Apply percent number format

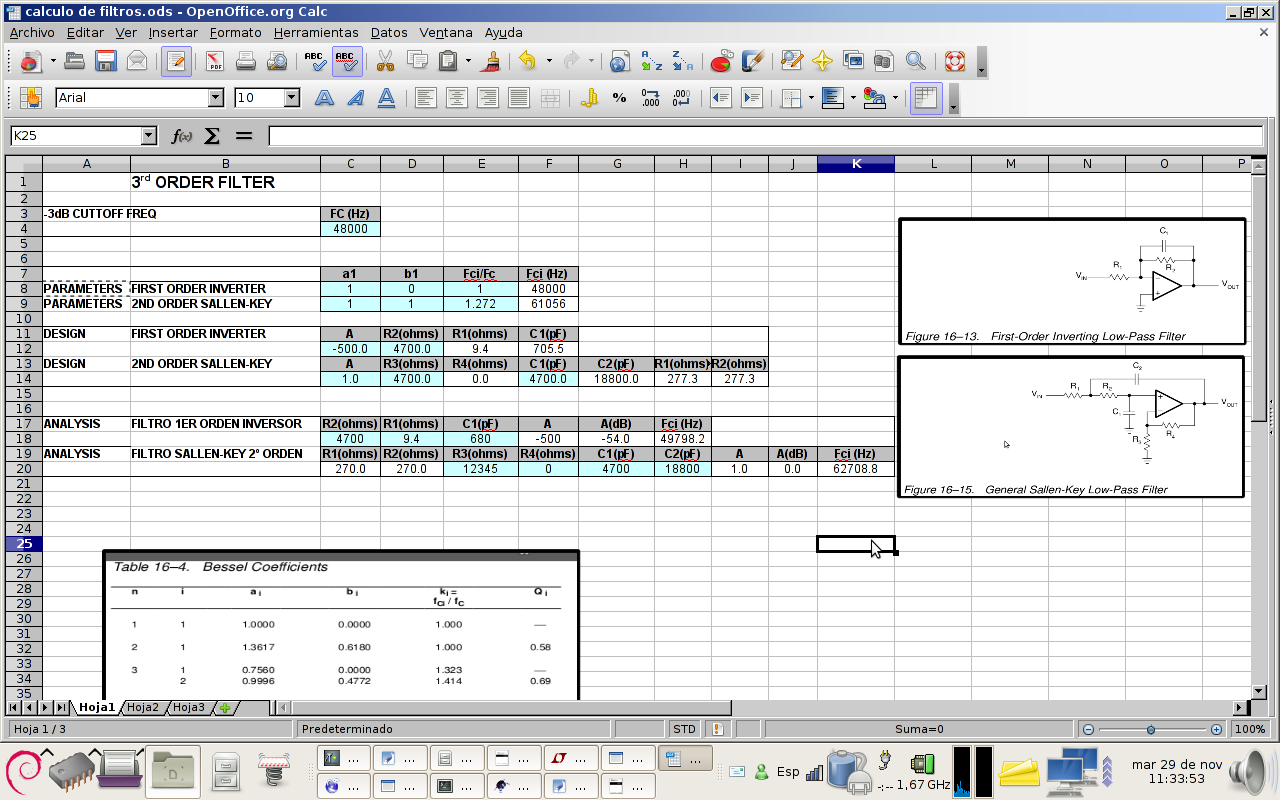(619, 98)
